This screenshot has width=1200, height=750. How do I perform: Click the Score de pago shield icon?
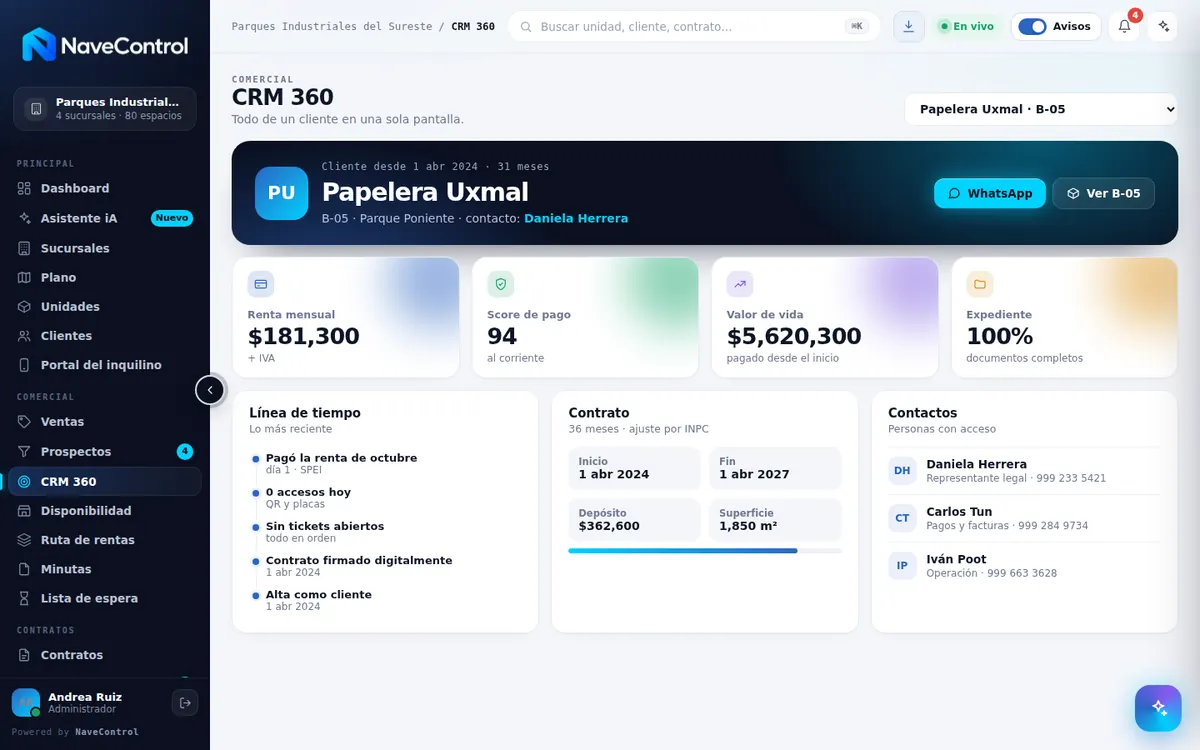[501, 284]
